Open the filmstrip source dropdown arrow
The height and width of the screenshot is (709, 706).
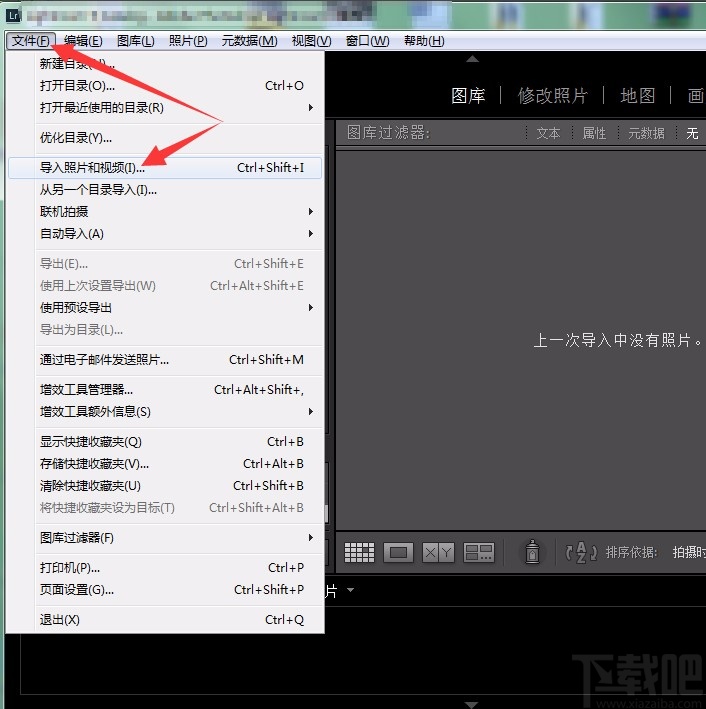350,590
